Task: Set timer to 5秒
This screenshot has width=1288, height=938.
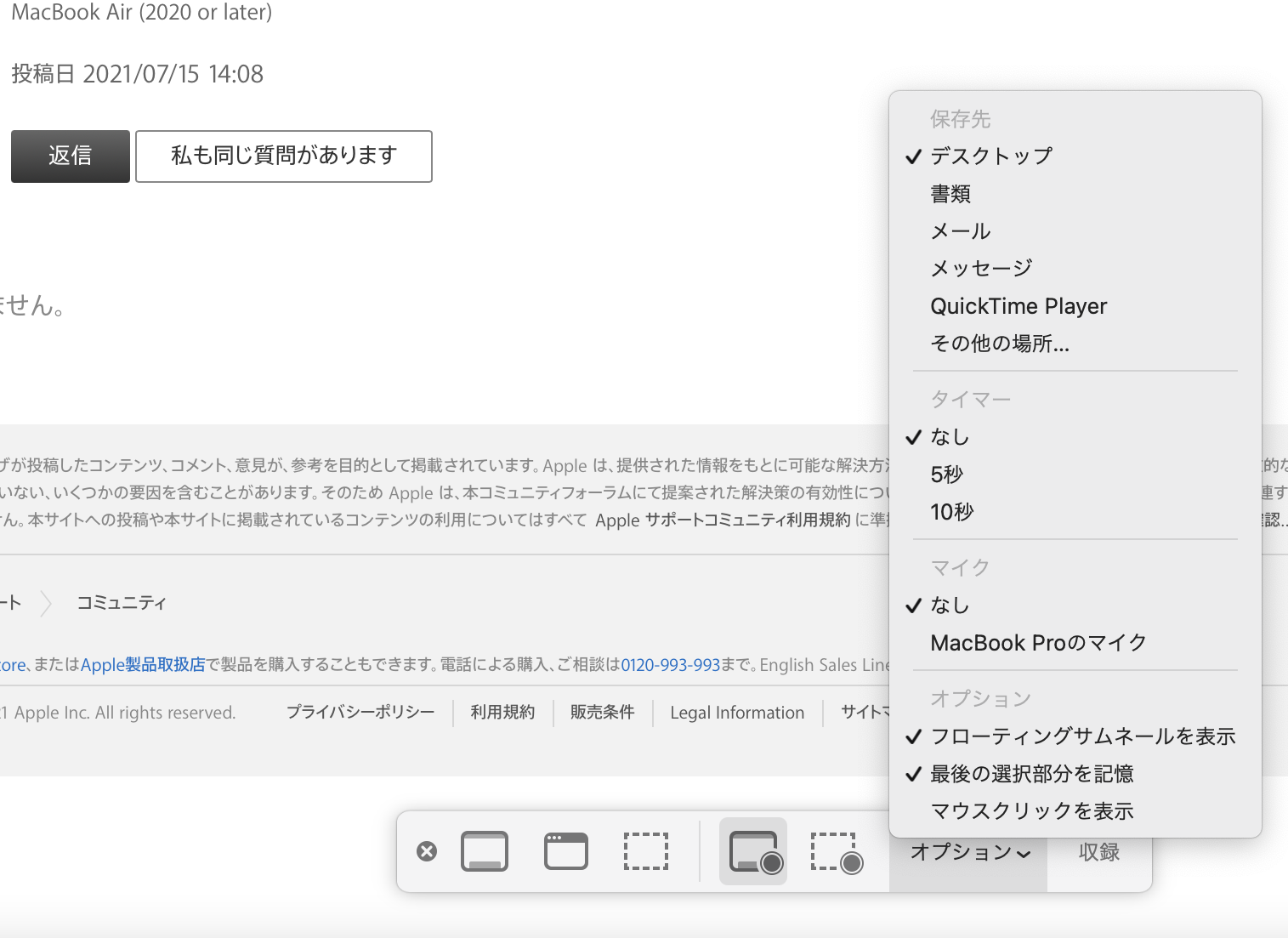Action: [946, 475]
